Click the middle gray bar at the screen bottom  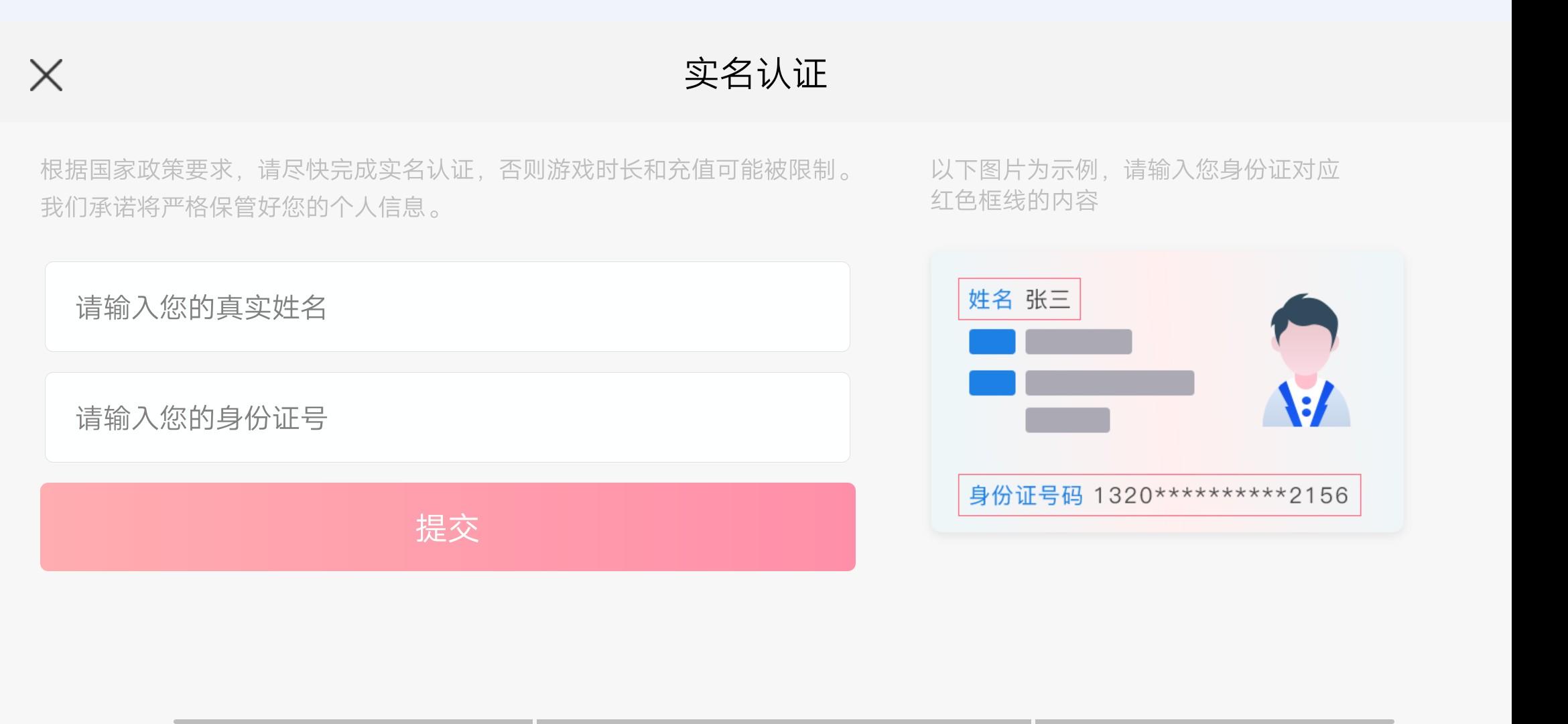784,721
